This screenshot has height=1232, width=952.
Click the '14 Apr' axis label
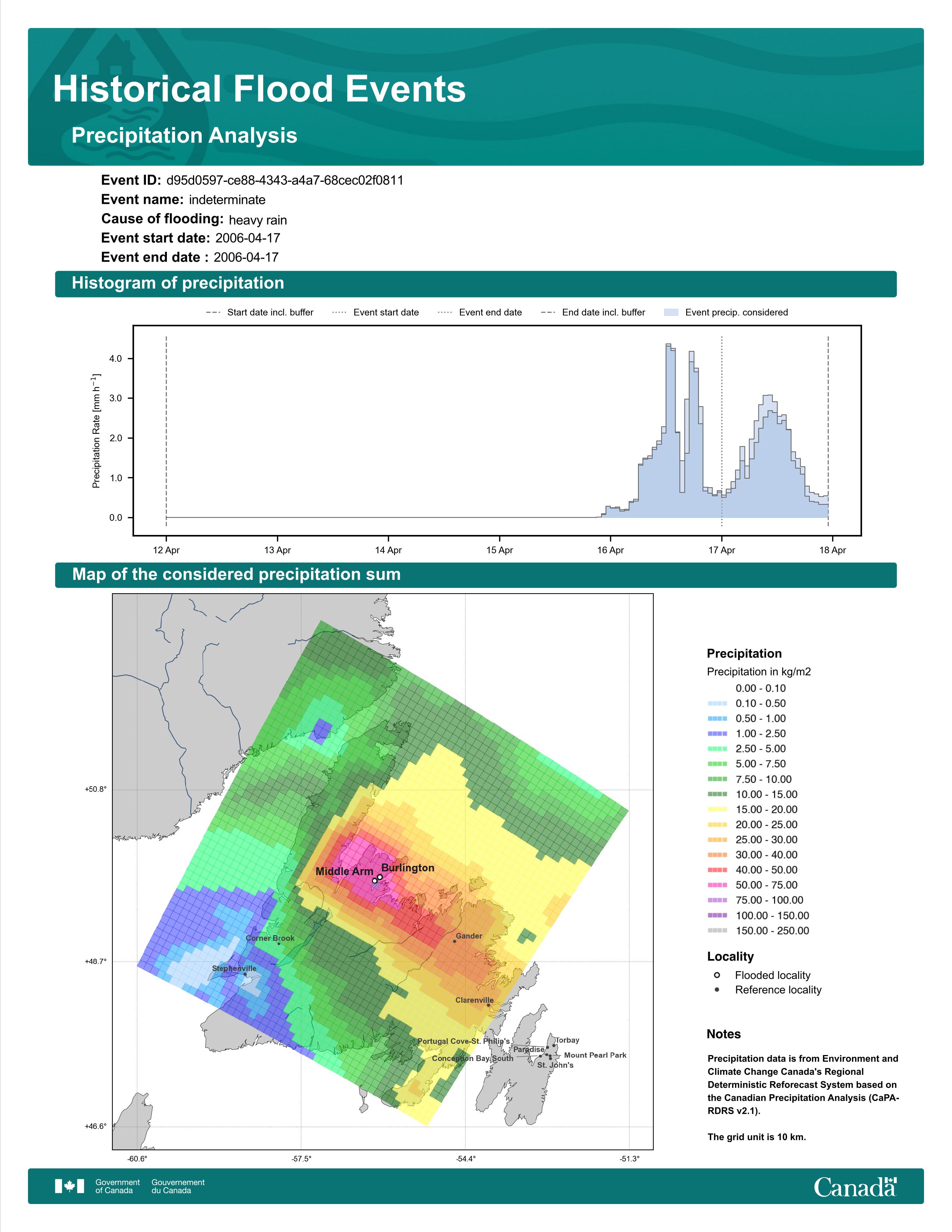389,550
